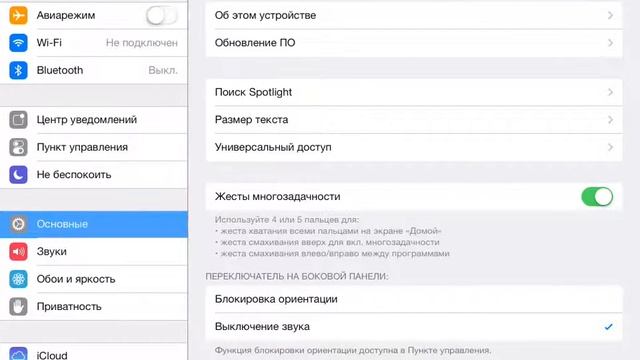Turn off the Жесты многозадачности switch

597,197
